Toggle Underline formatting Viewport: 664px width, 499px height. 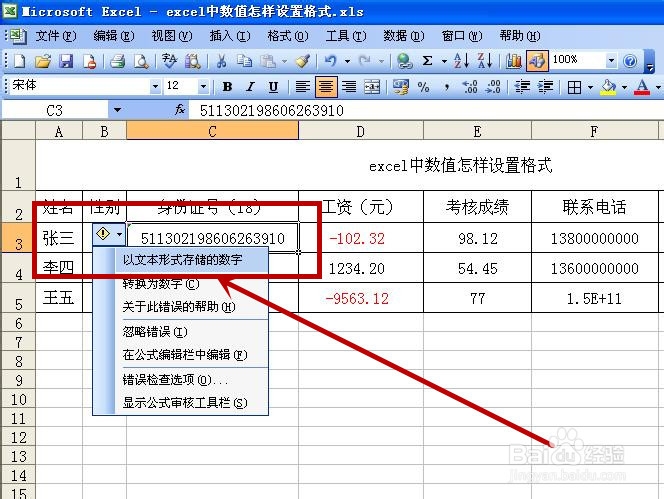(274, 87)
